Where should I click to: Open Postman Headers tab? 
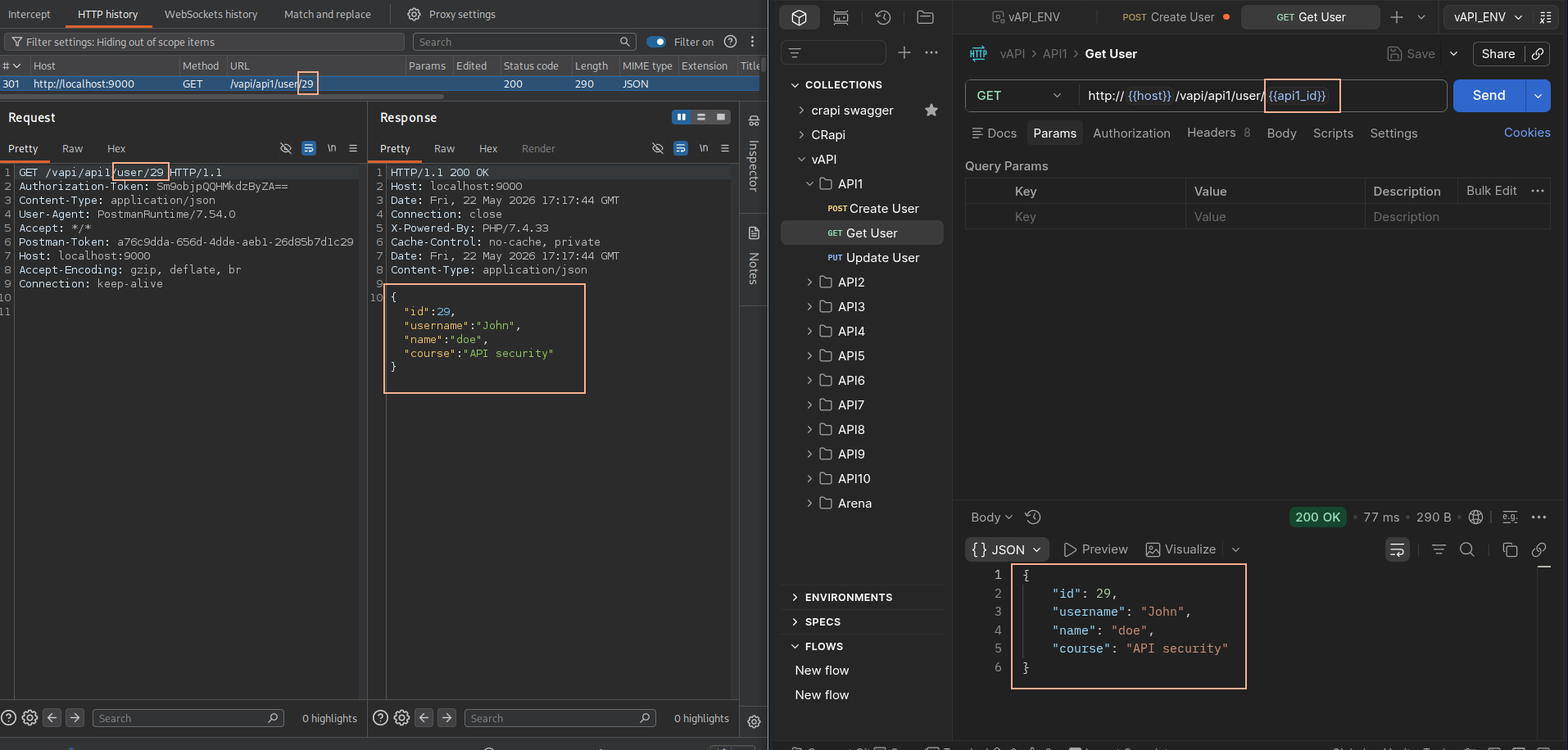click(x=1218, y=133)
